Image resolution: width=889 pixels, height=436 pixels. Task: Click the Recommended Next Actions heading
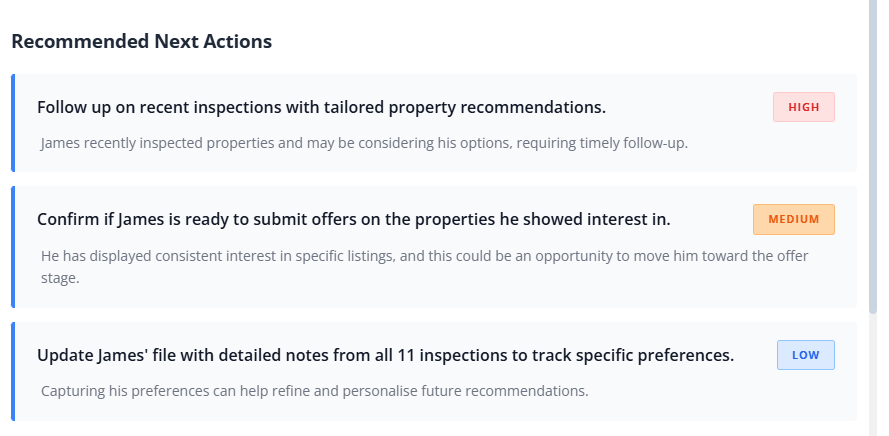[141, 42]
